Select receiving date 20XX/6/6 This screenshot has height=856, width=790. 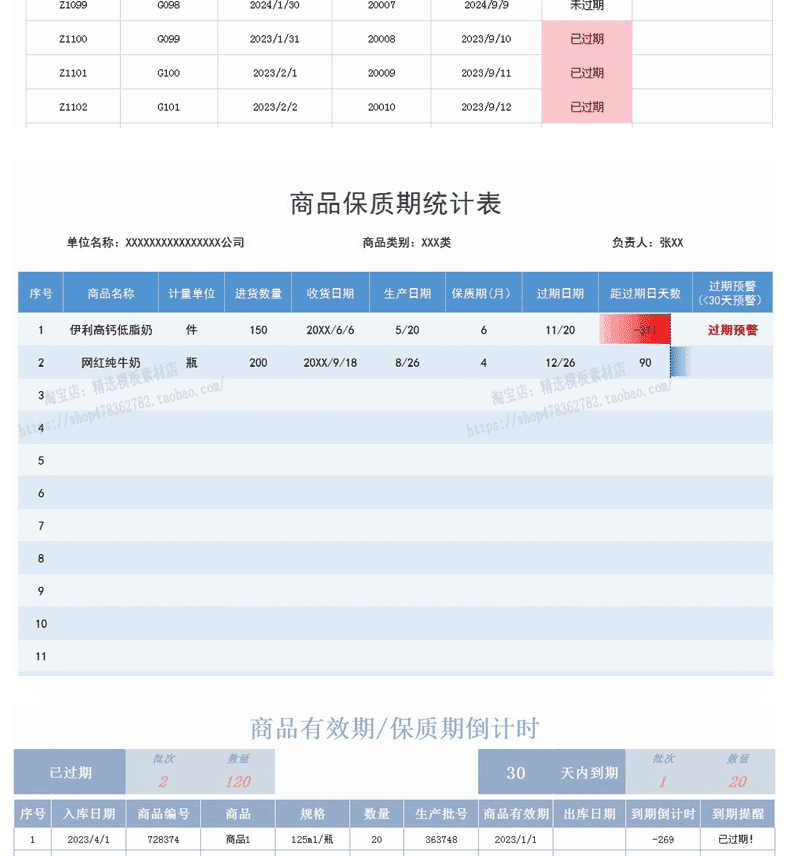[330, 330]
